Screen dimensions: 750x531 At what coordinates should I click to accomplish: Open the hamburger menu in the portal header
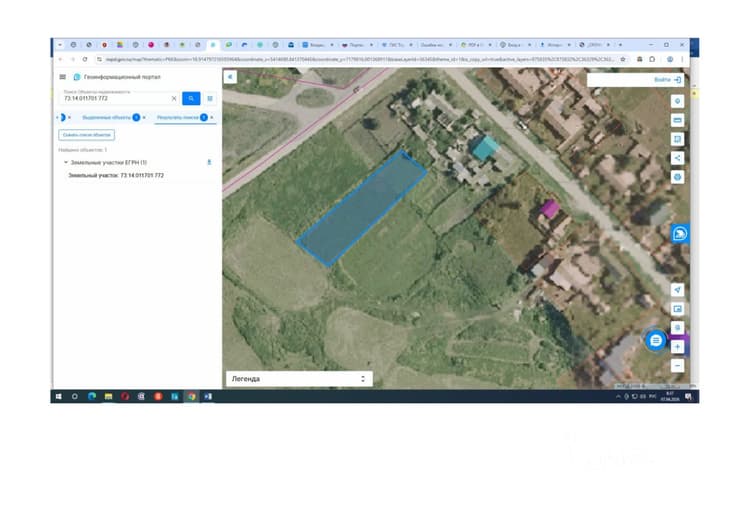pyautogui.click(x=63, y=77)
